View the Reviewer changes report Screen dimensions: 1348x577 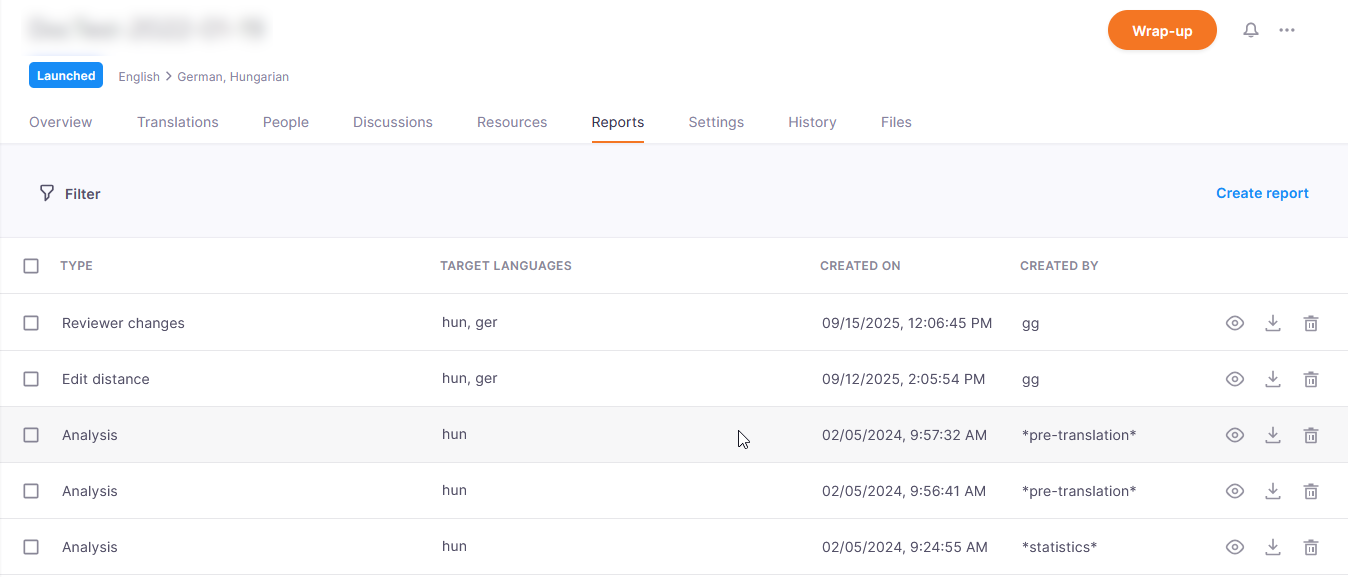click(x=1235, y=323)
